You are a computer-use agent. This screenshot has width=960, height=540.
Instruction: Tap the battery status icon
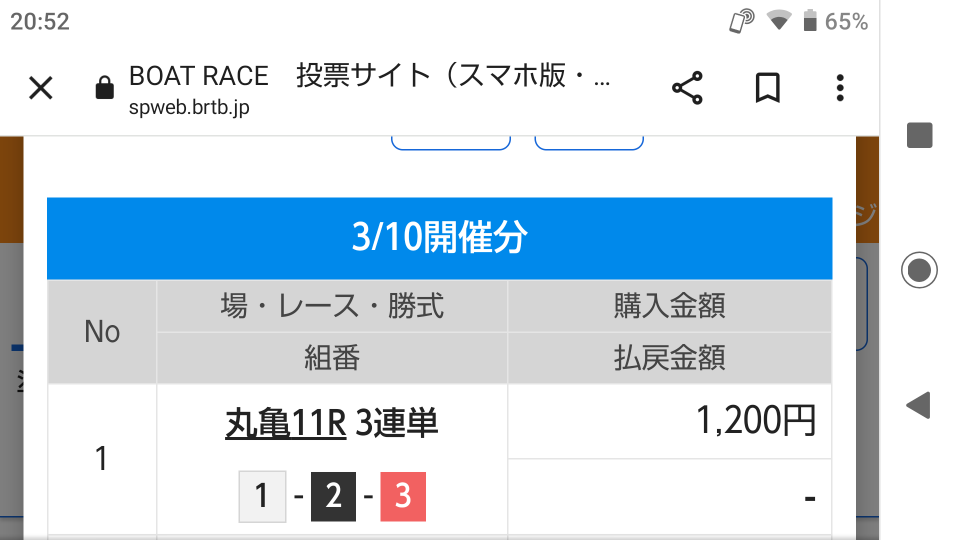810,21
